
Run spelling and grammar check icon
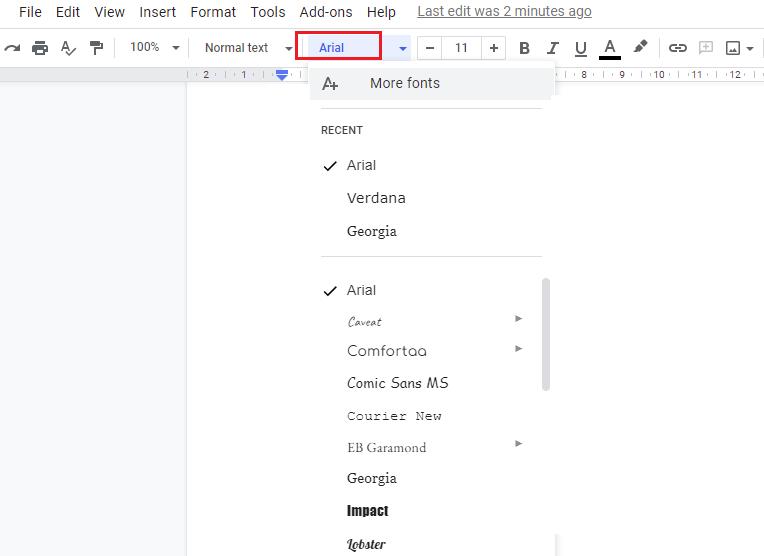coord(68,48)
